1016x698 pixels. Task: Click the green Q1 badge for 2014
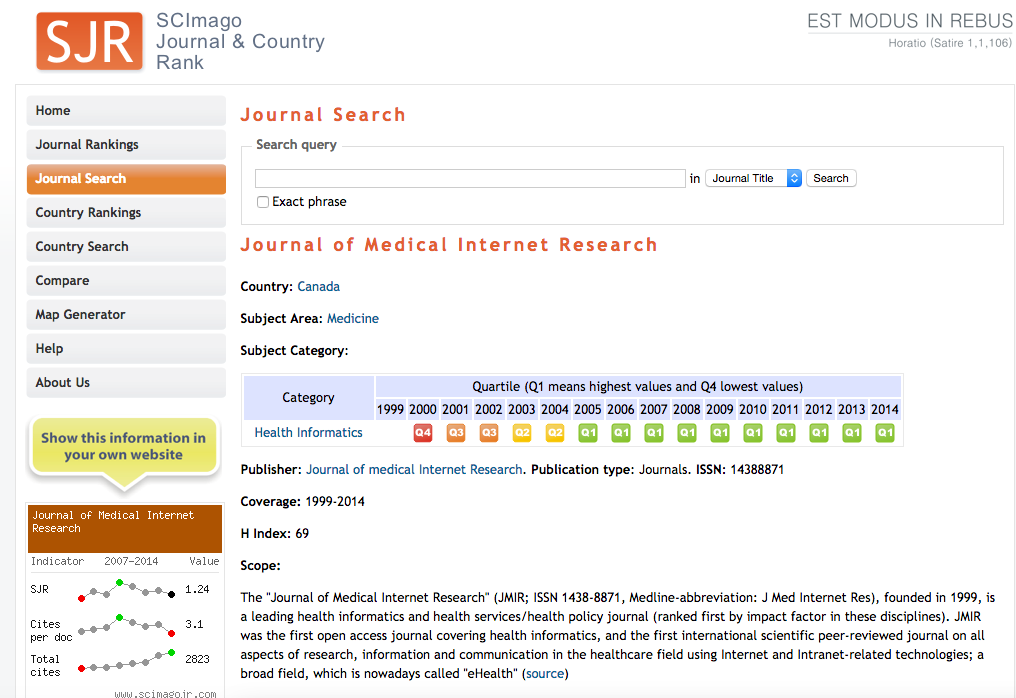(885, 433)
